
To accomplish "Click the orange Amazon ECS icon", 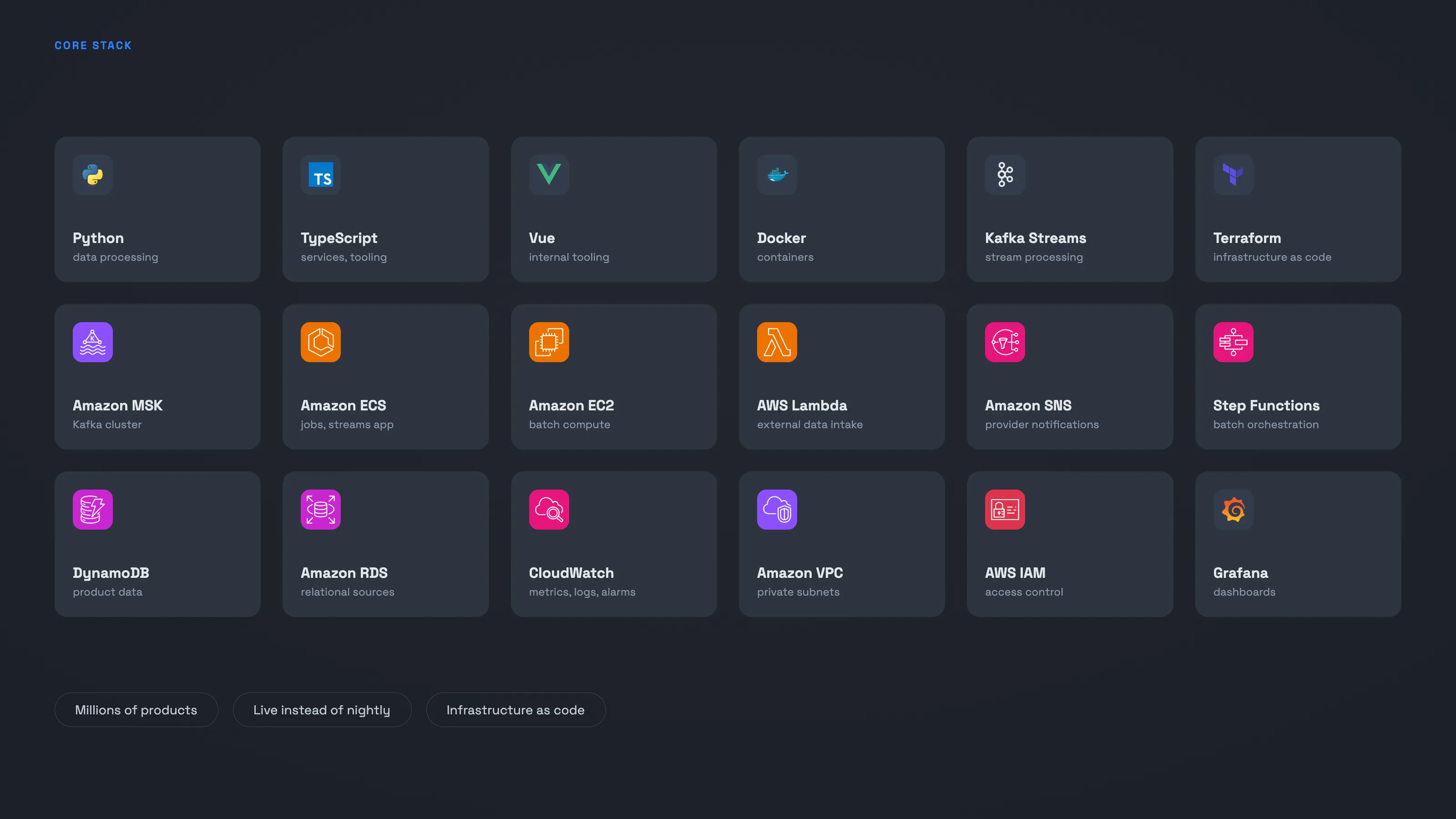I will tap(320, 342).
